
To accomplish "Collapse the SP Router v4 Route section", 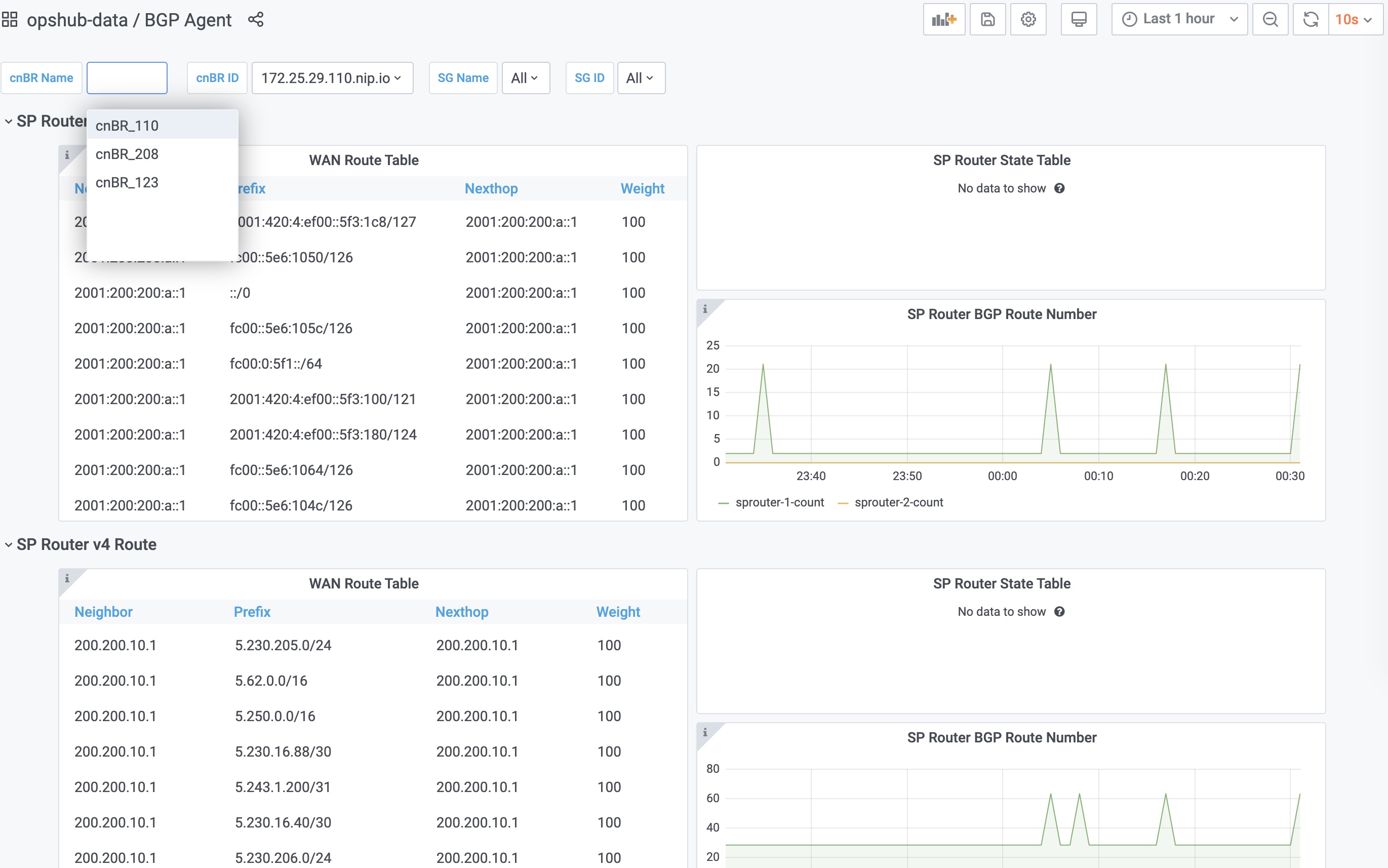I will pyautogui.click(x=9, y=544).
